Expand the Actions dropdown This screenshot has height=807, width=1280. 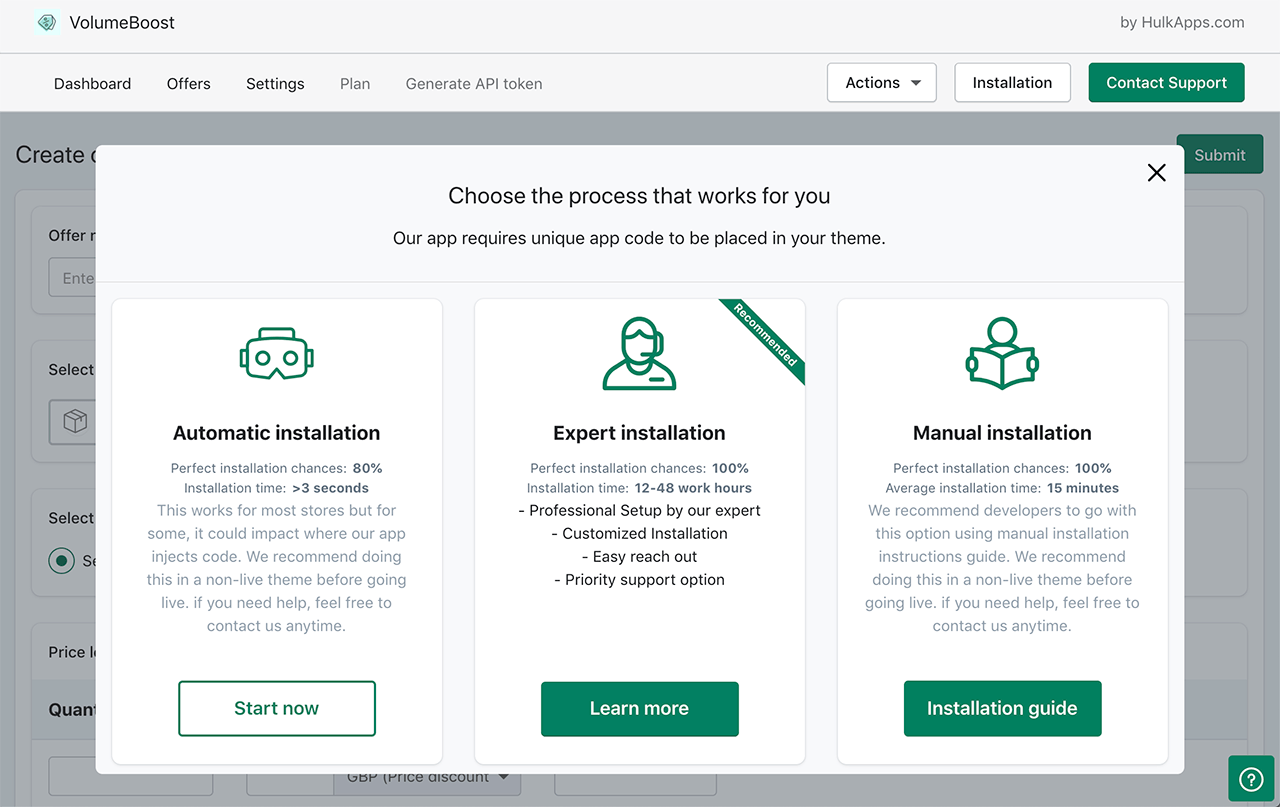point(881,83)
